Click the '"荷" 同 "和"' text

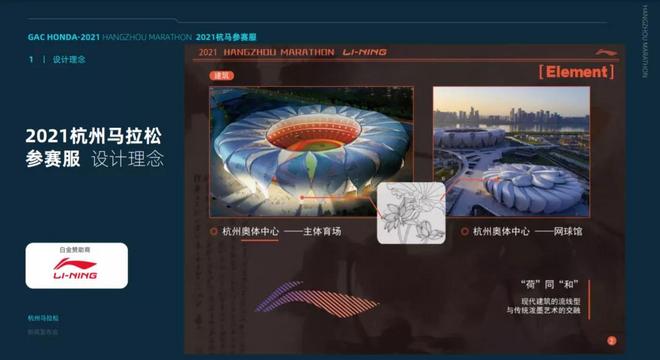pyautogui.click(x=550, y=285)
